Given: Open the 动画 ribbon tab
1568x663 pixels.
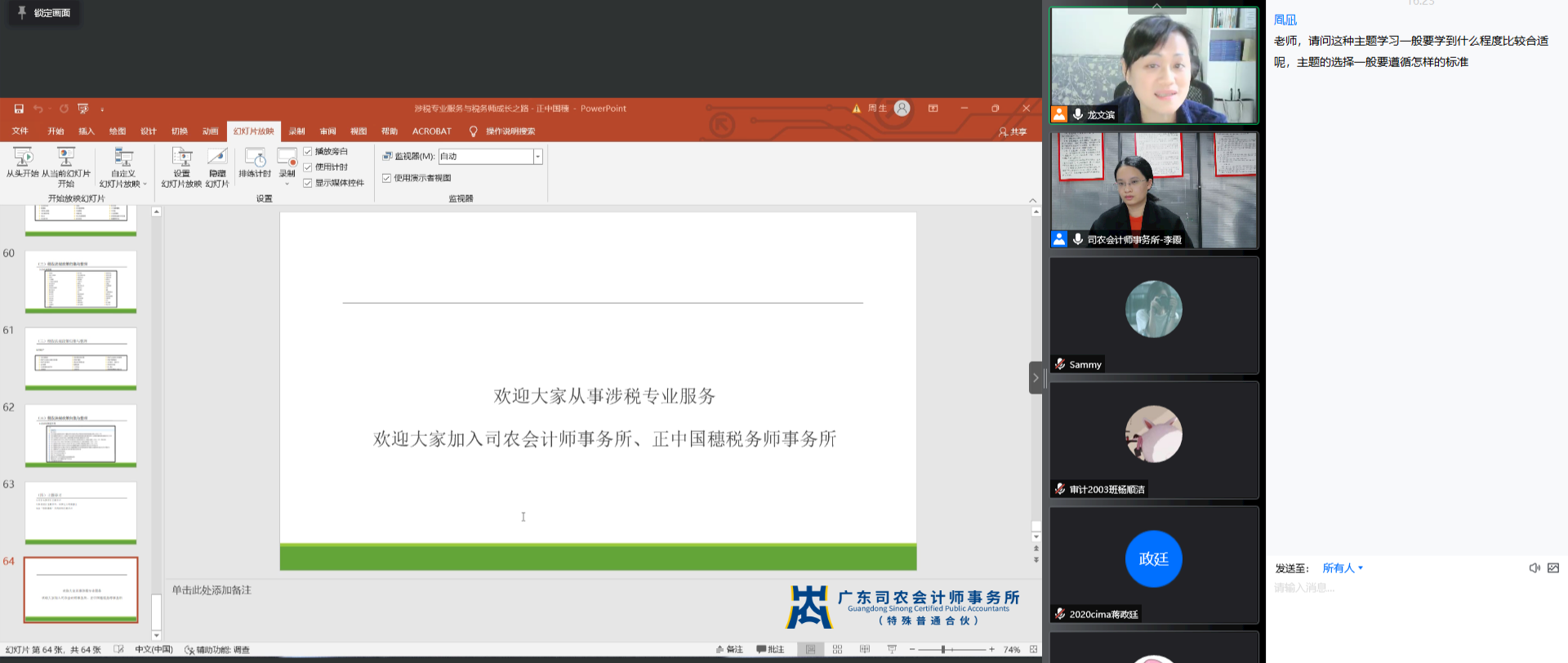Looking at the screenshot, I should pyautogui.click(x=211, y=131).
